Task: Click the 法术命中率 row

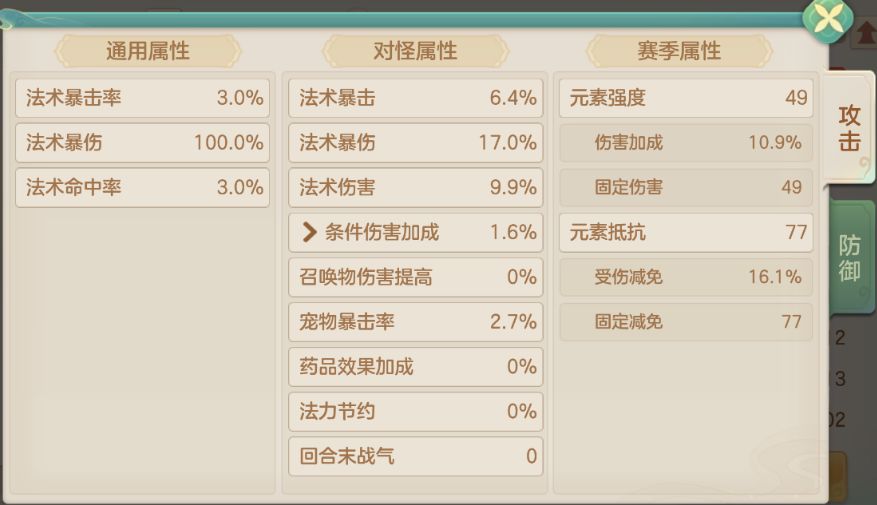Action: pyautogui.click(x=143, y=187)
